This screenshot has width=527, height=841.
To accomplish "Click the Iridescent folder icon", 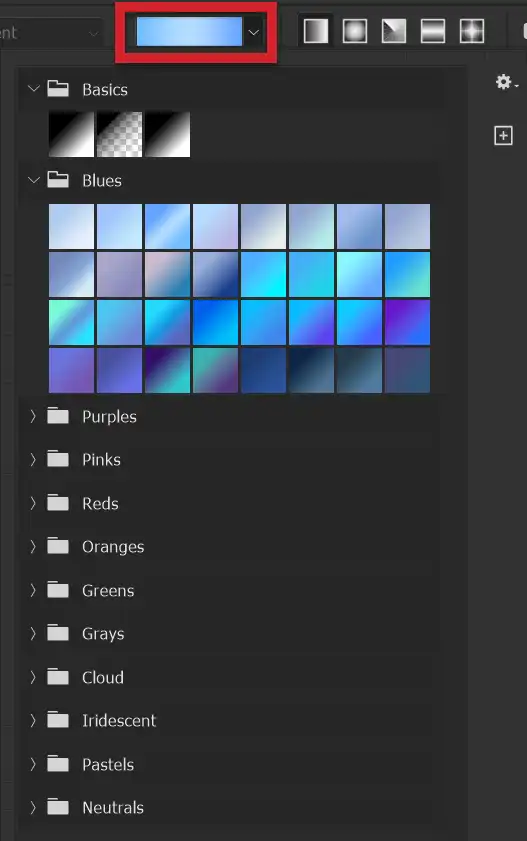I will (x=58, y=720).
